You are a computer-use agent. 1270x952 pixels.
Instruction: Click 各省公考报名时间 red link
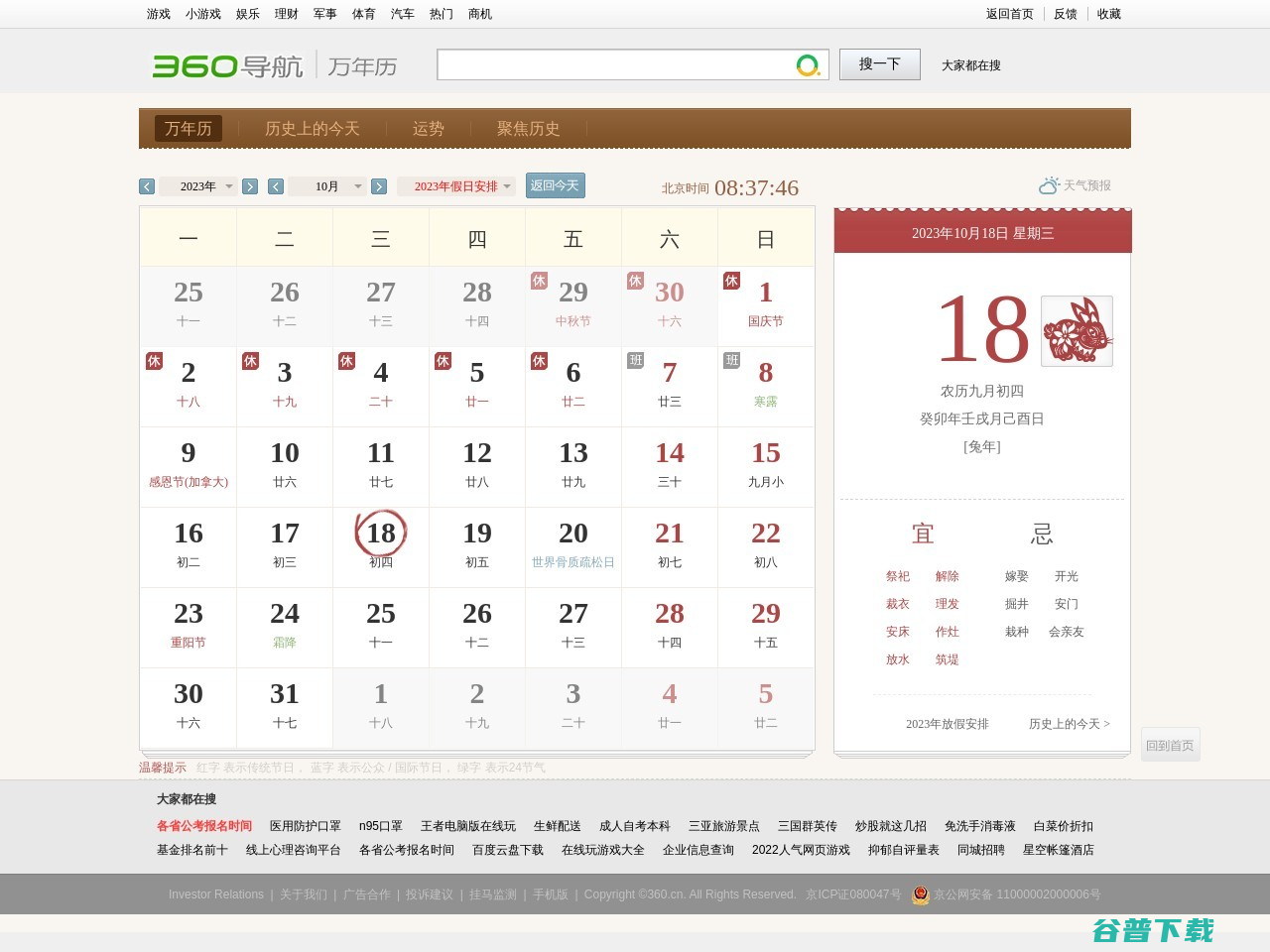pyautogui.click(x=204, y=826)
